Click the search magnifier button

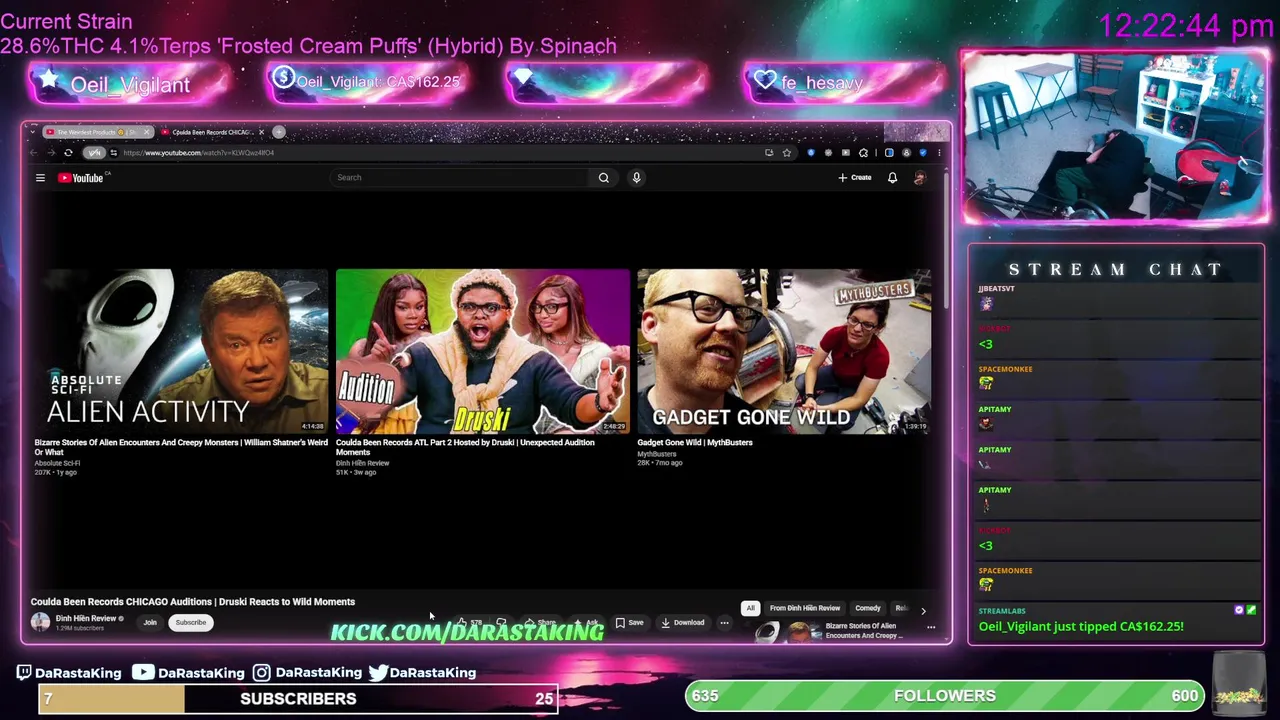coord(603,178)
